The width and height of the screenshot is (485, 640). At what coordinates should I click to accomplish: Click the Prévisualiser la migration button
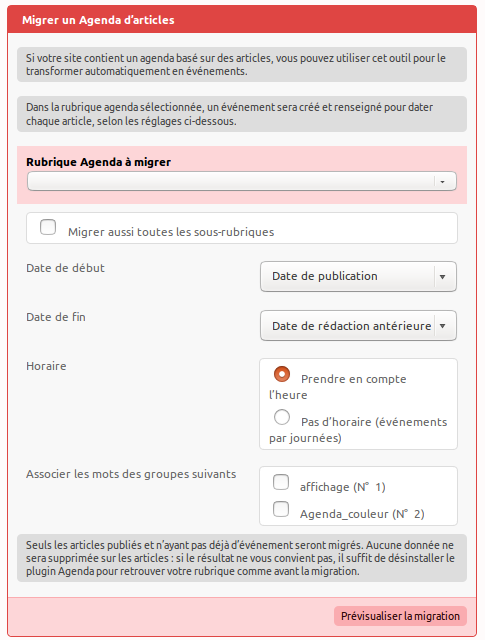(x=400, y=616)
